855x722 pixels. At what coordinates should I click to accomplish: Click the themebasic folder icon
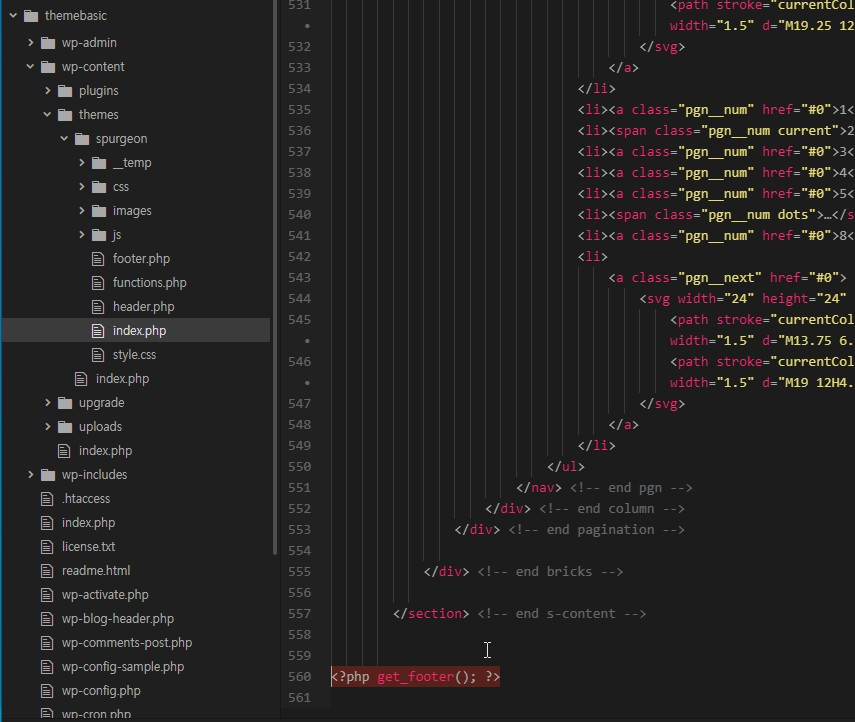pos(31,16)
